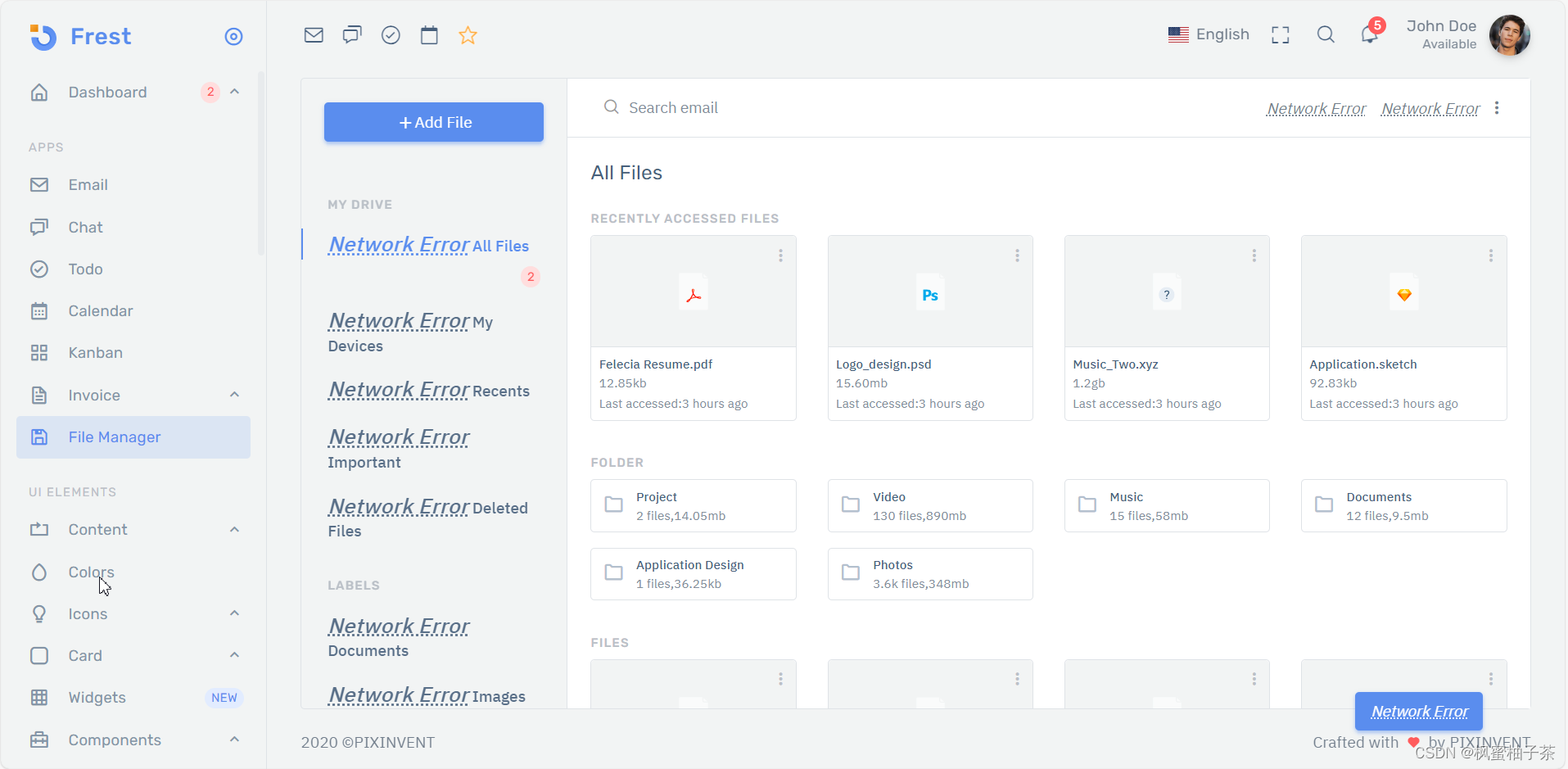Open the Application Design folder
The width and height of the screenshot is (1568, 769).
point(694,574)
